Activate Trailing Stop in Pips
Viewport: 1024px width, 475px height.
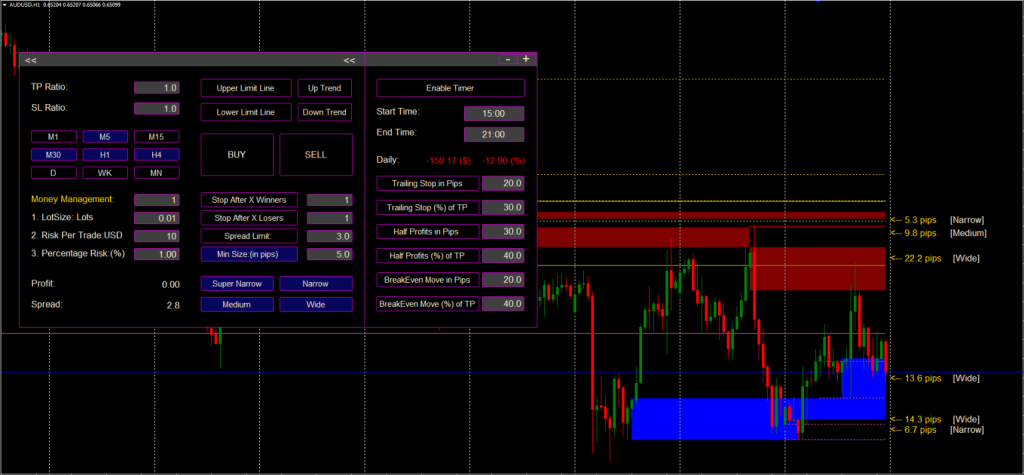coord(427,183)
